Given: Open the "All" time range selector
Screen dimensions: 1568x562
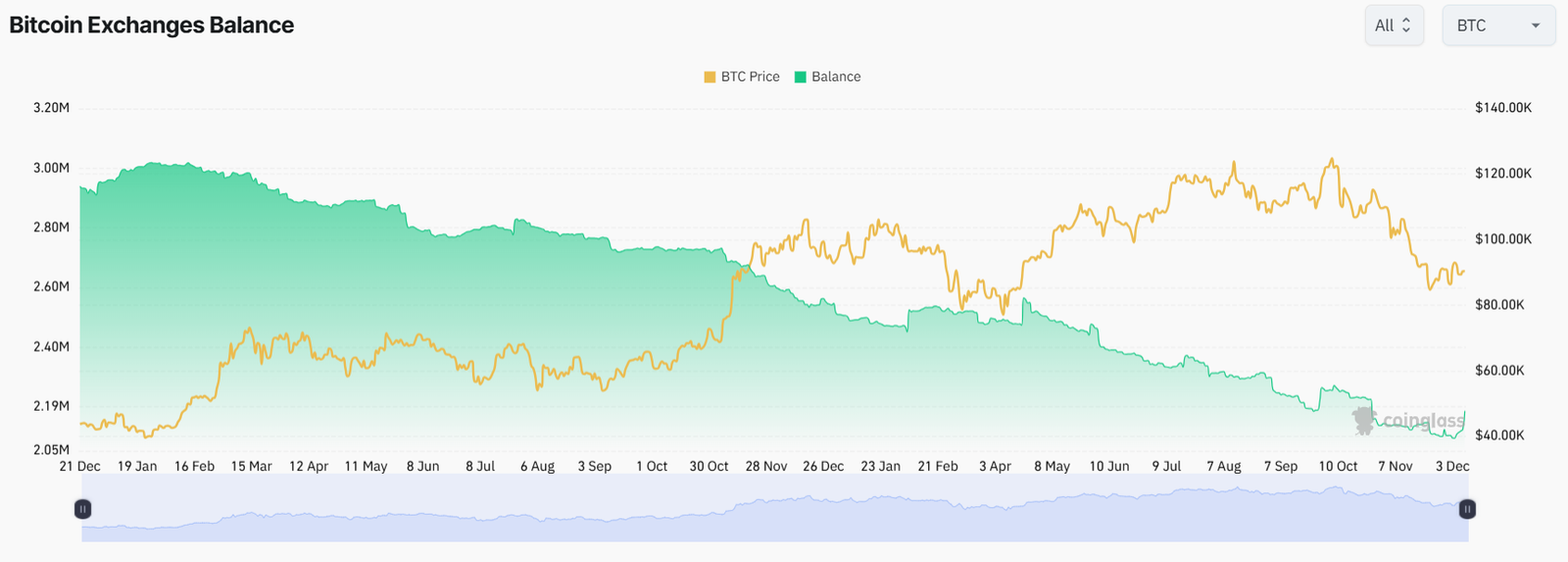Looking at the screenshot, I should [1394, 26].
